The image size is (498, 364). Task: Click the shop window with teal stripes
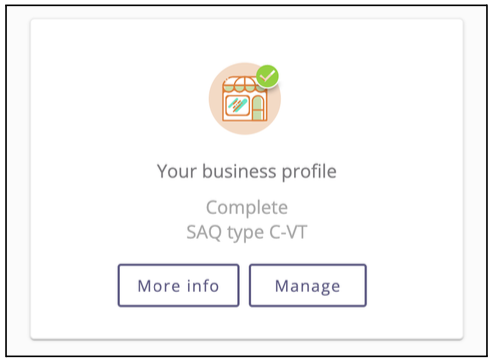(x=237, y=106)
